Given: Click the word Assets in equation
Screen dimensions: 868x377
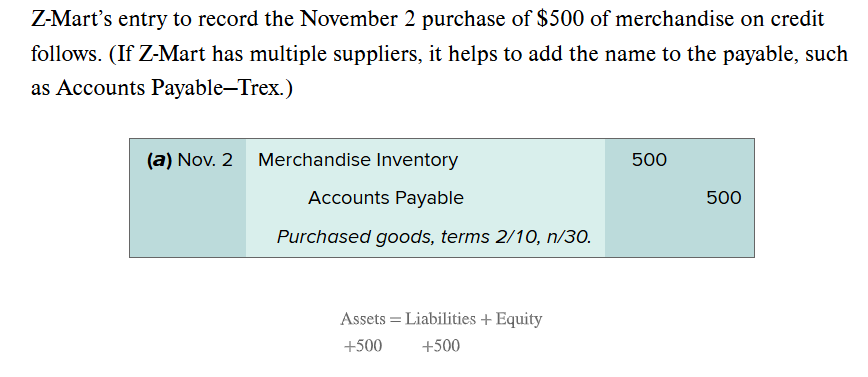Looking at the screenshot, I should click(x=363, y=319).
